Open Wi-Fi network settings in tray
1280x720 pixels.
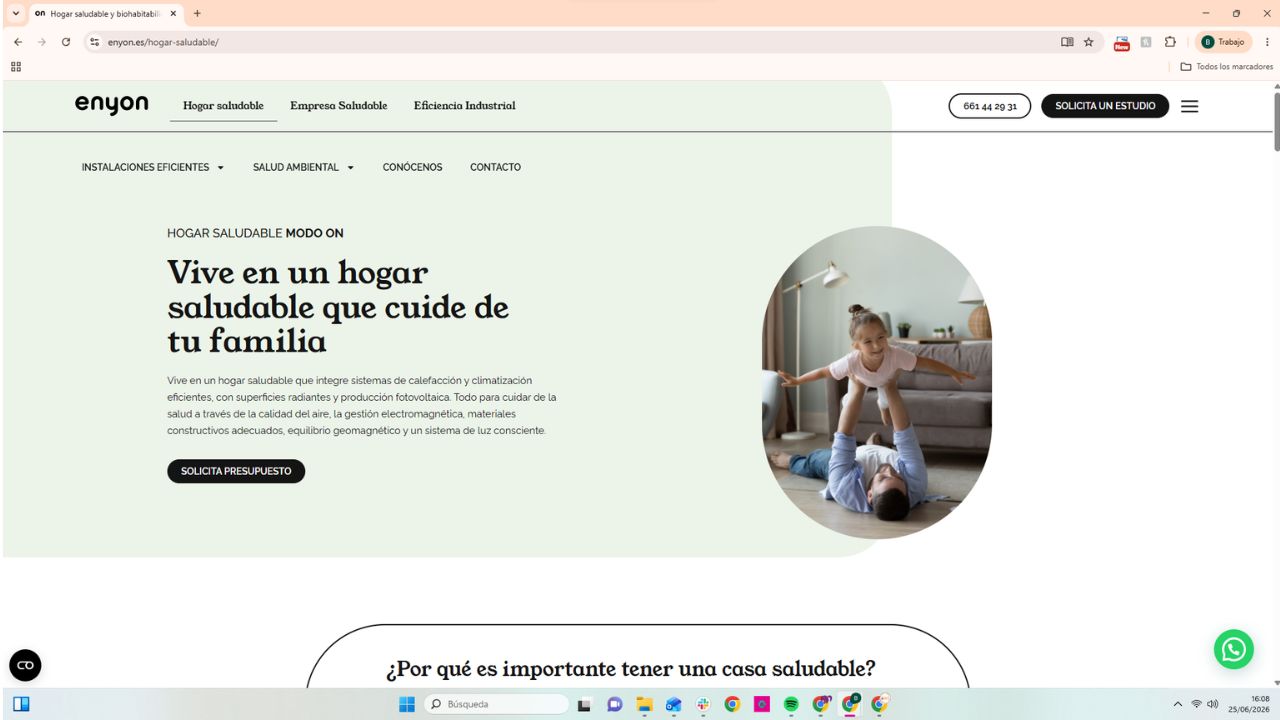click(1196, 704)
